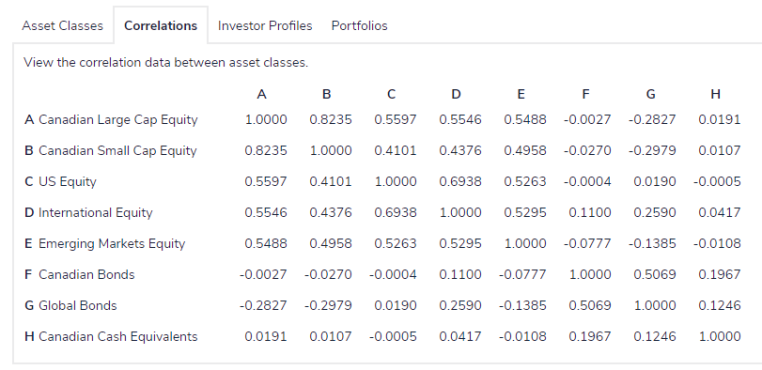This screenshot has width=762, height=370.
Task: Click column header B
Action: 327,94
